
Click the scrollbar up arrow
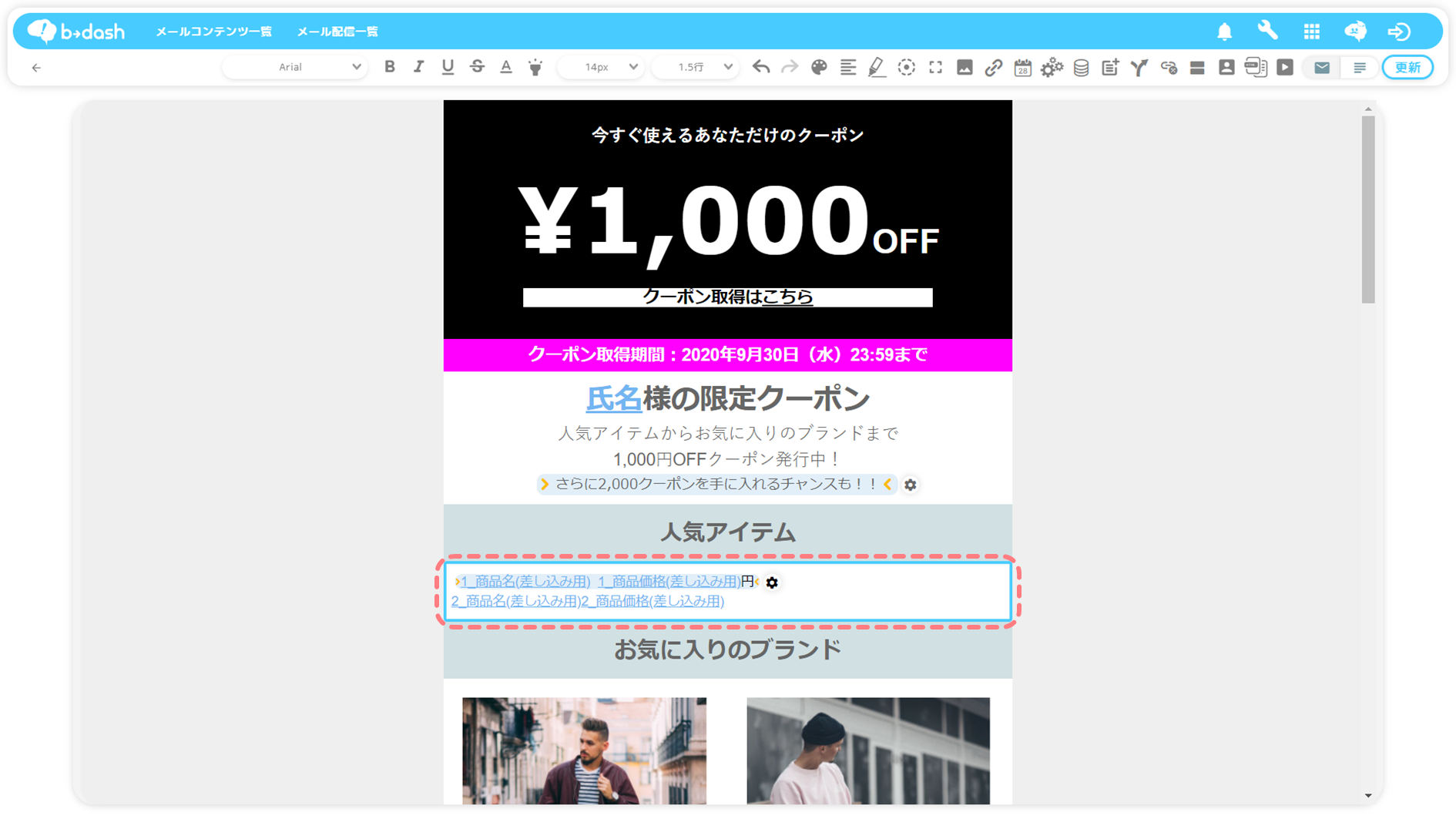(x=1368, y=109)
